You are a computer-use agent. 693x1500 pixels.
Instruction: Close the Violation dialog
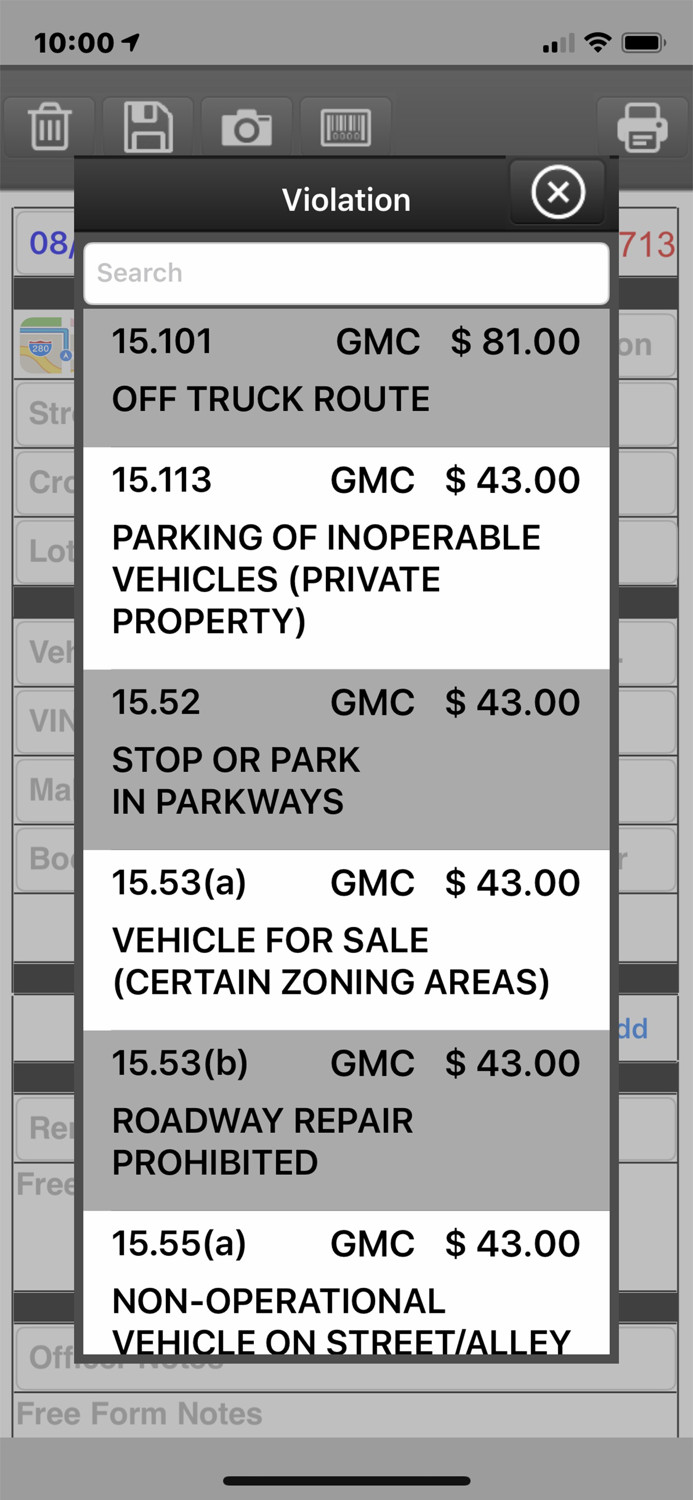[x=557, y=192]
